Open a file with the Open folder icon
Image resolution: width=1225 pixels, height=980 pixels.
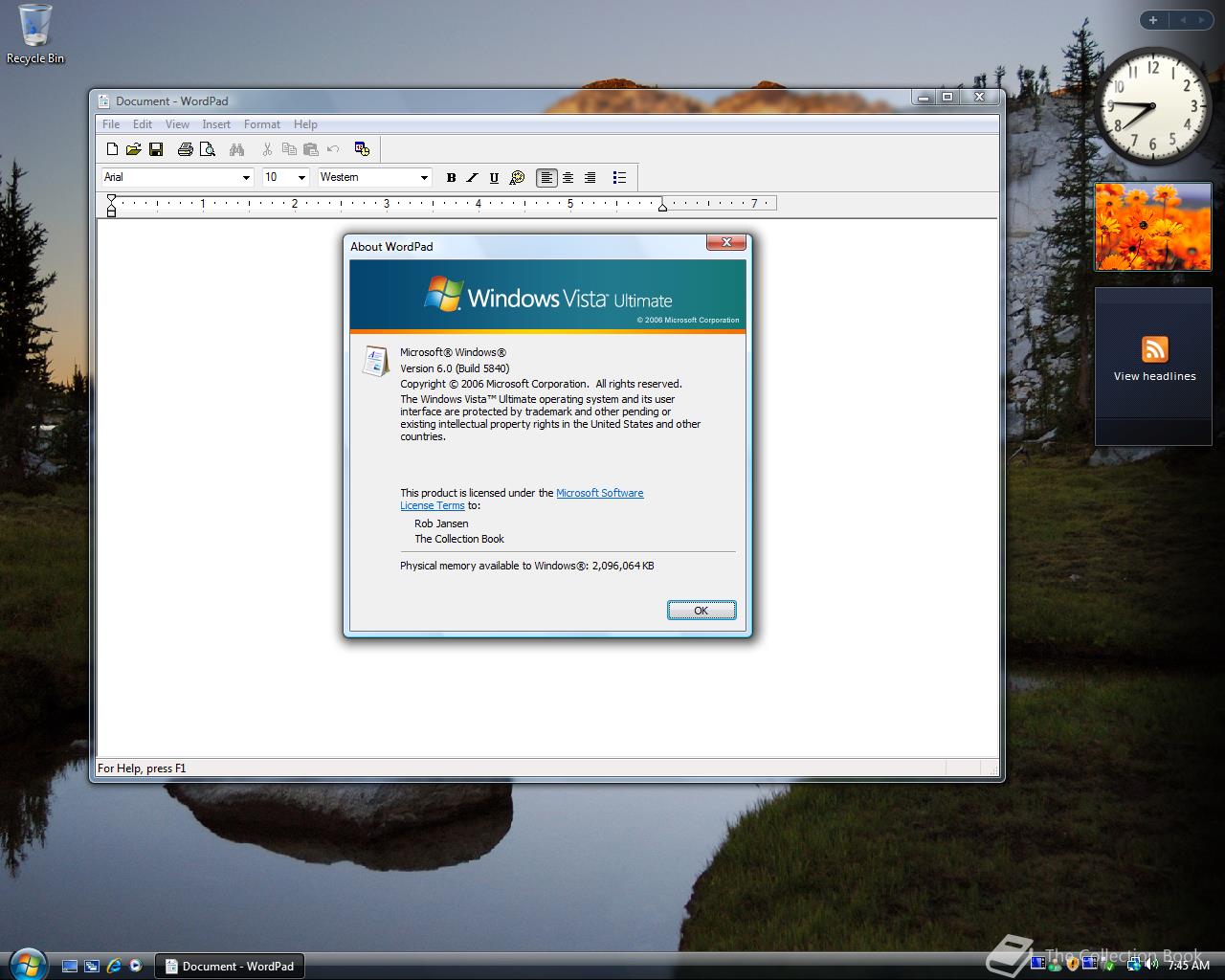pos(134,149)
